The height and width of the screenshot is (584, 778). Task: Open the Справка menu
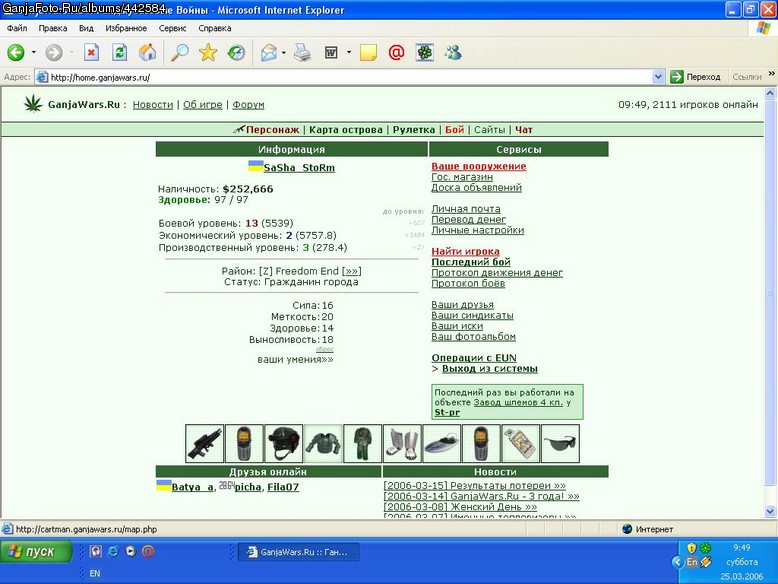[x=215, y=28]
